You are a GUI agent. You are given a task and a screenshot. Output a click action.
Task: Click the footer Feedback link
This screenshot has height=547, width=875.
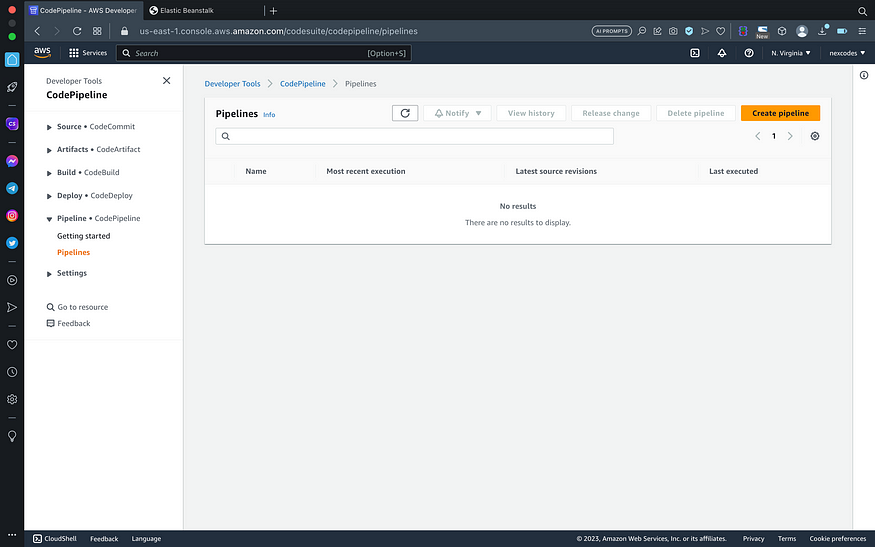(104, 539)
